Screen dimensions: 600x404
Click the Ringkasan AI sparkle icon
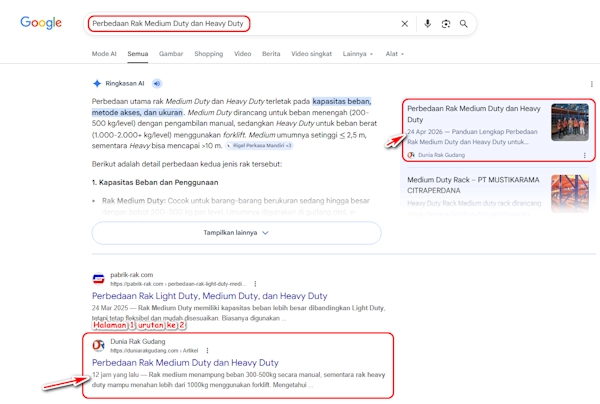pos(97,83)
